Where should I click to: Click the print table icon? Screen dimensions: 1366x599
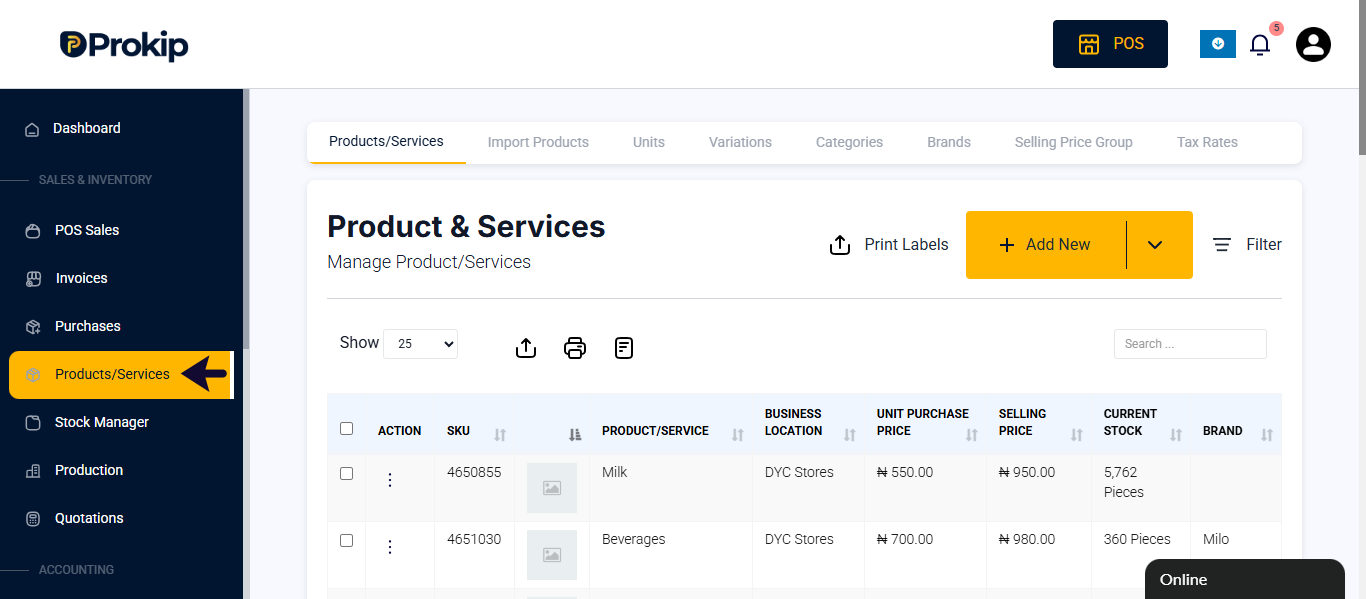pyautogui.click(x=575, y=348)
